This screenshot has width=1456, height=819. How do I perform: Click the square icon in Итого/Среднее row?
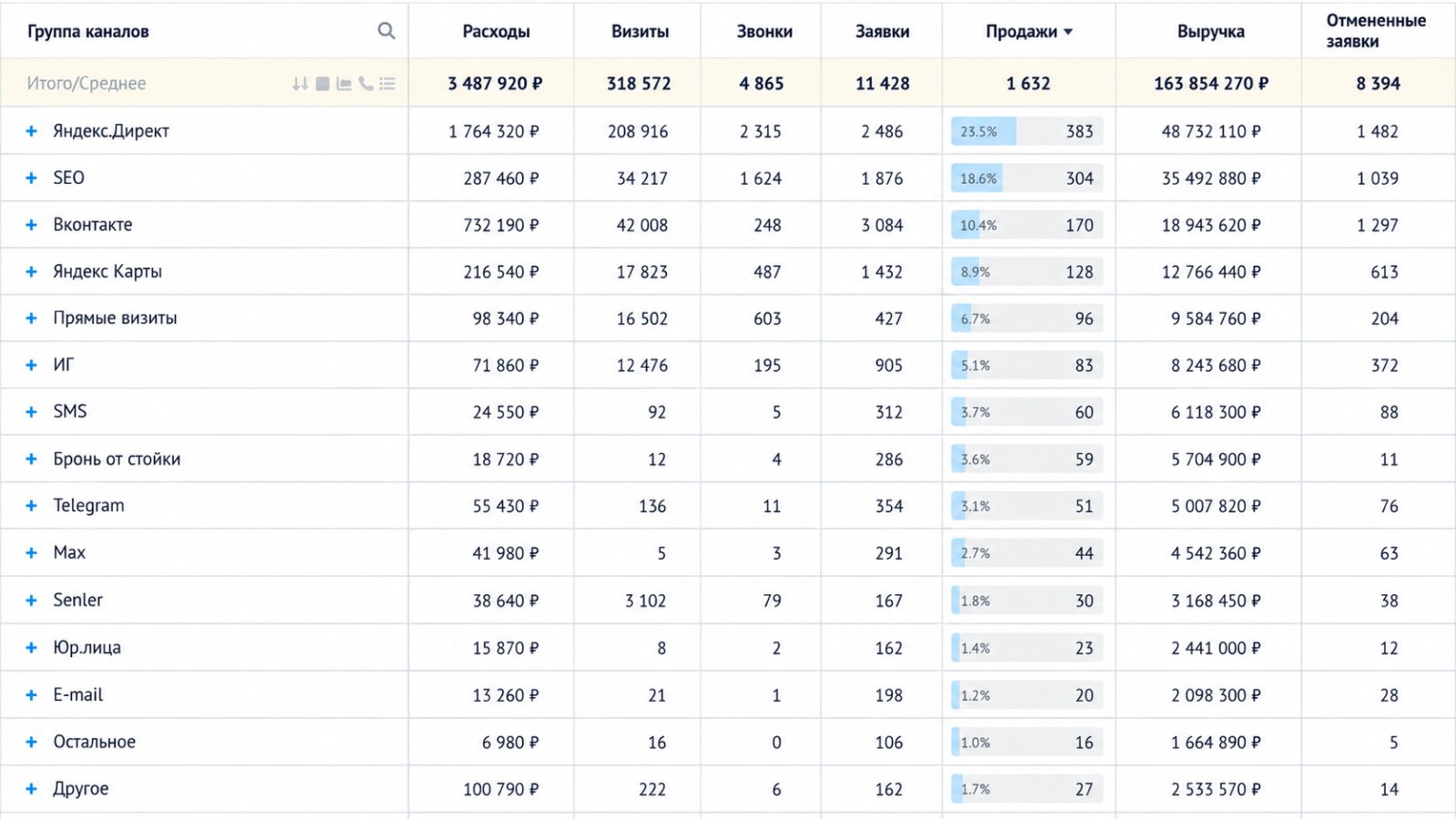tap(322, 84)
